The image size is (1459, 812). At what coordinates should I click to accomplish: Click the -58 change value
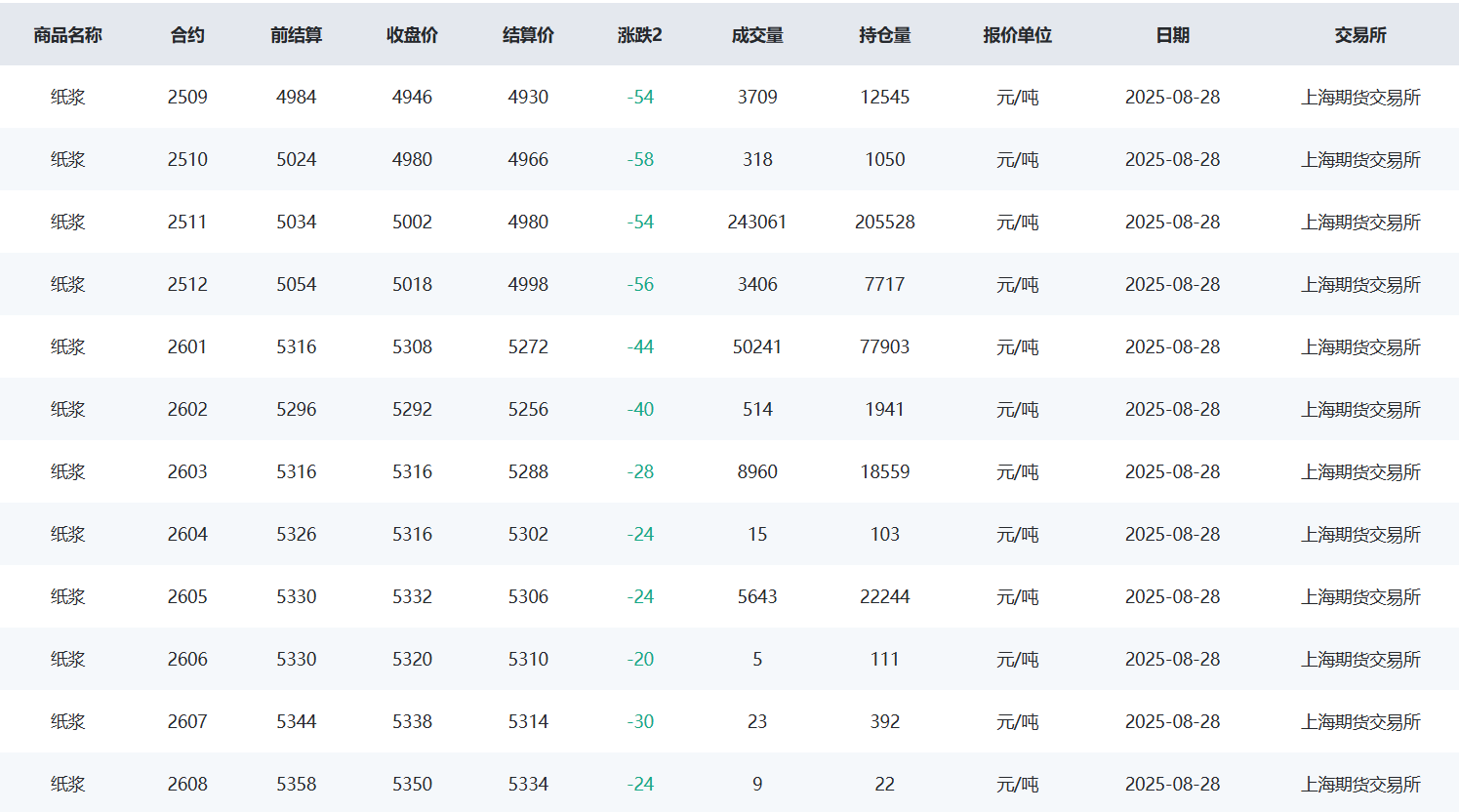(x=640, y=159)
